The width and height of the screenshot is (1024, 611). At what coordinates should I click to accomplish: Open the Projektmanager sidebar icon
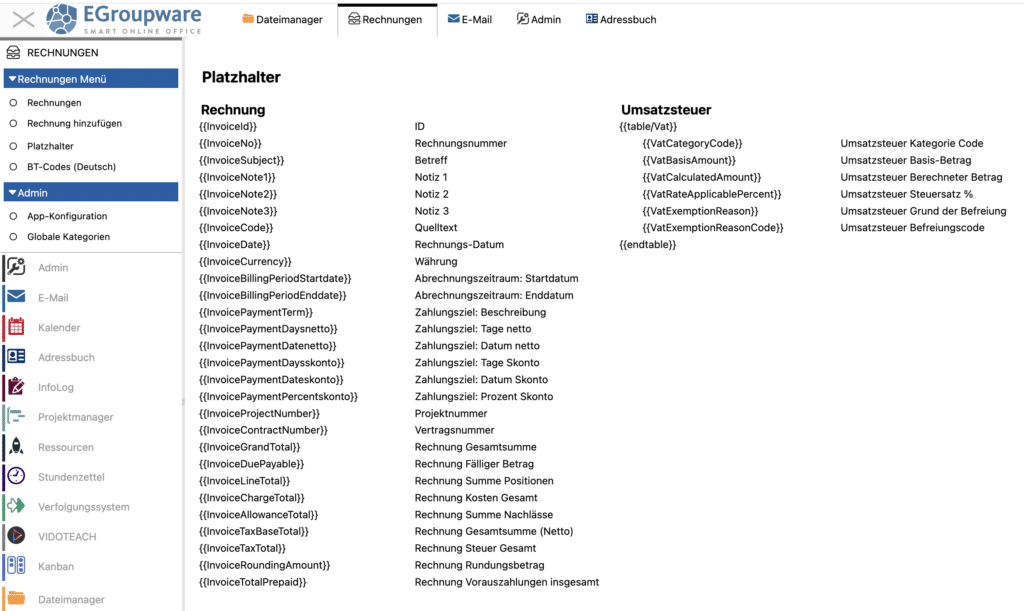16,417
